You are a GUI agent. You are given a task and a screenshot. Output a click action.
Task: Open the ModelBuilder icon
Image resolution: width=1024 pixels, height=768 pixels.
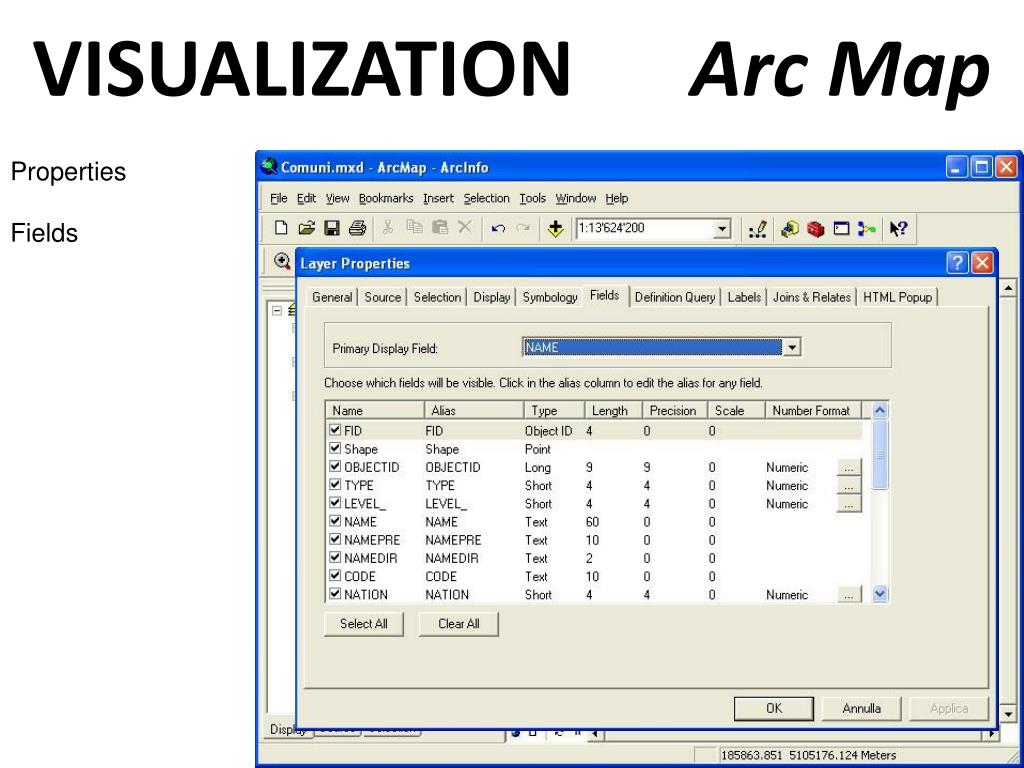pyautogui.click(x=867, y=229)
